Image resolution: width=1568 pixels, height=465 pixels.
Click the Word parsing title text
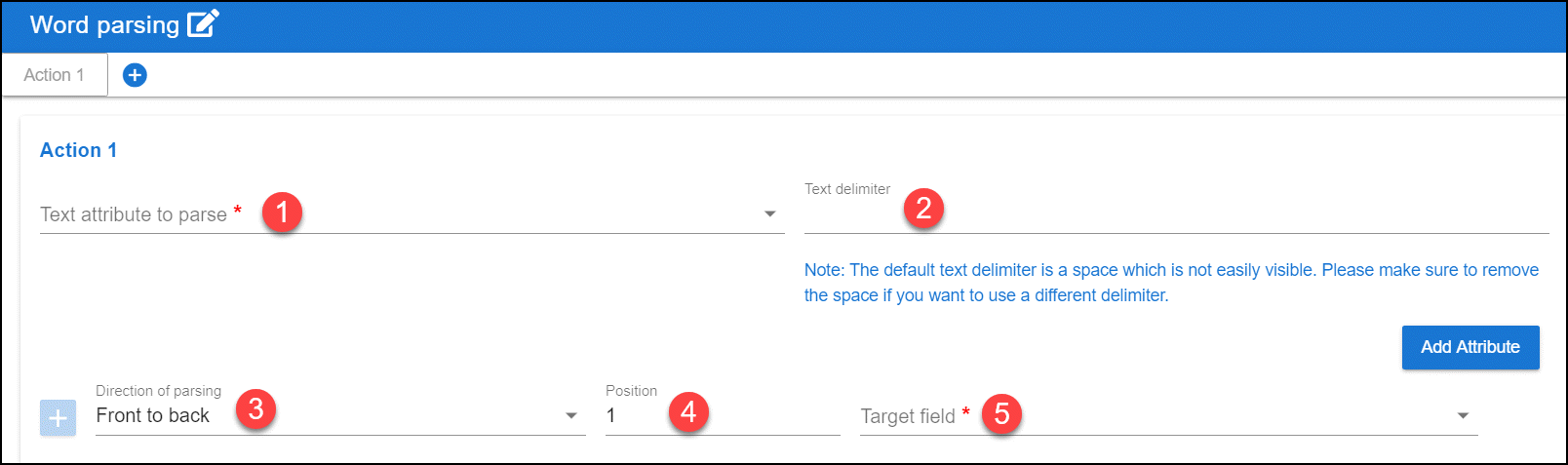coord(104,24)
